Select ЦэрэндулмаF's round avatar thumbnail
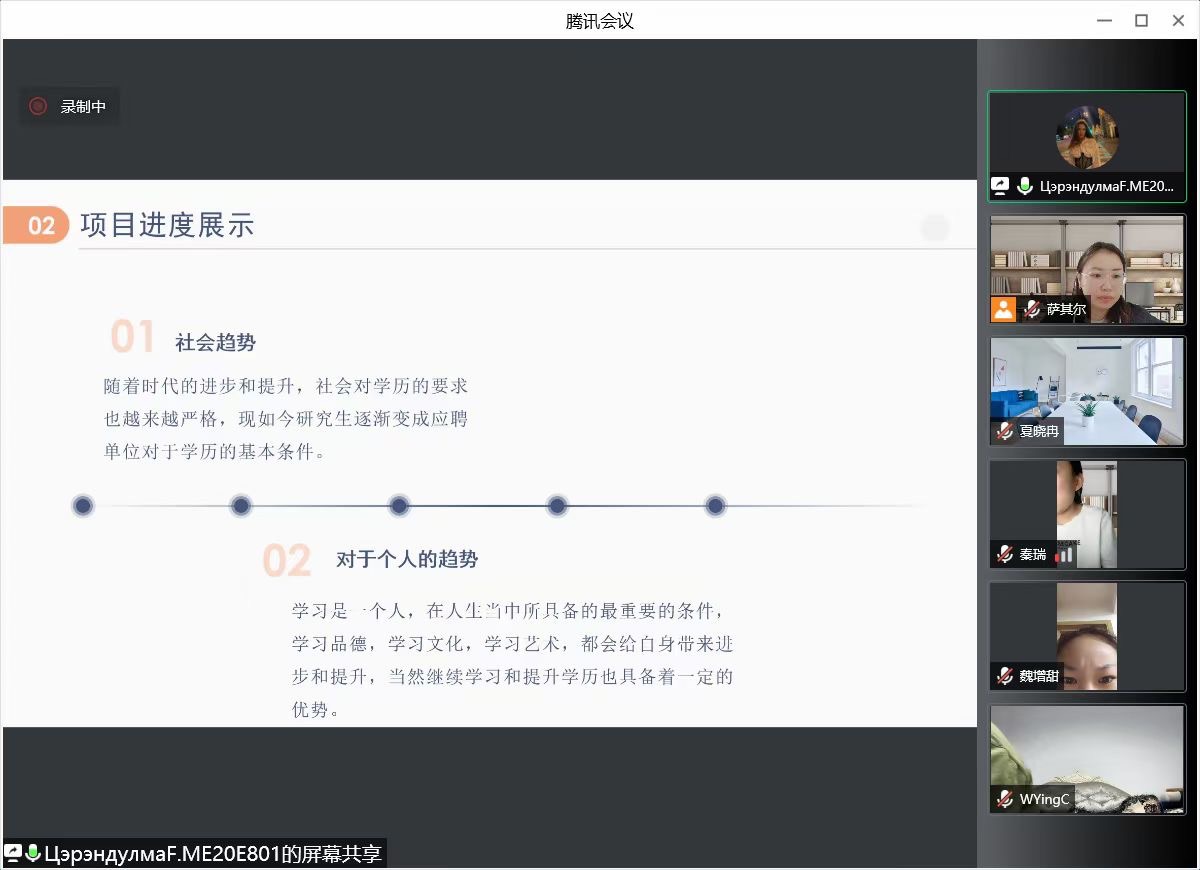 coord(1087,137)
